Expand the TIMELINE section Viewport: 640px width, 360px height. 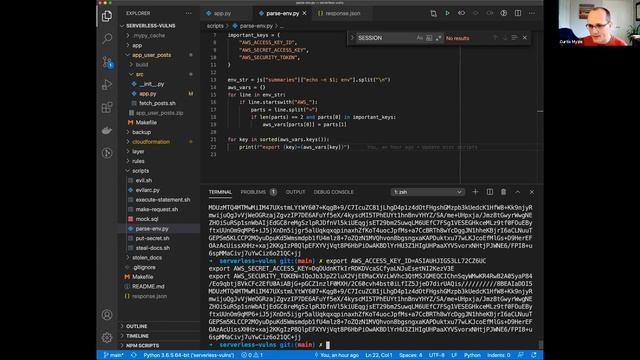(137, 336)
